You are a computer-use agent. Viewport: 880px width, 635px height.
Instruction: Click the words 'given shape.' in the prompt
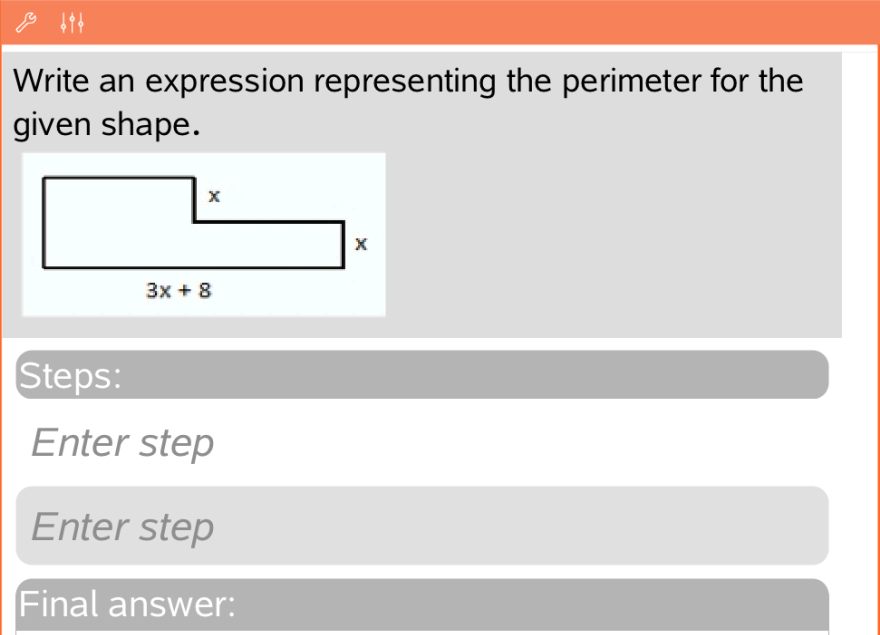point(101,126)
